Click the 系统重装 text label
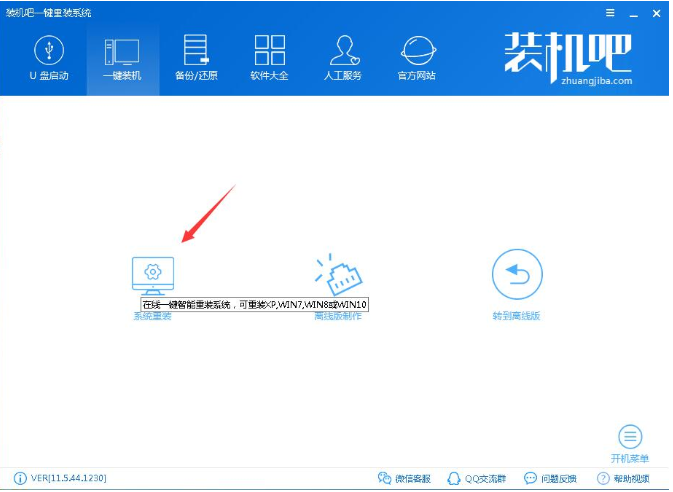The width and height of the screenshot is (673, 492). 152,316
